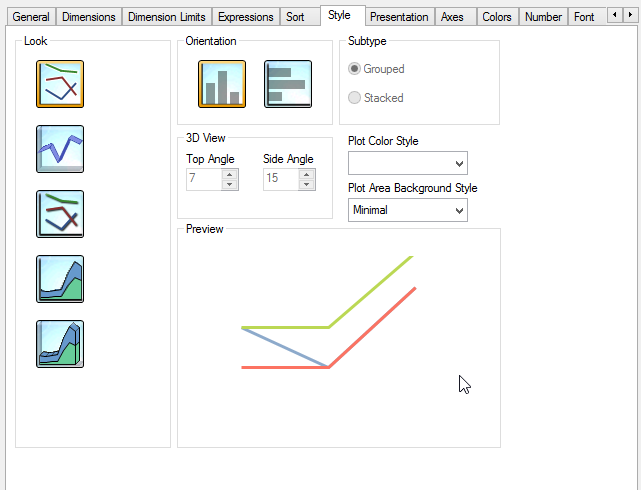Select the Grouped subtype radio button
The image size is (641, 490).
pyautogui.click(x=355, y=69)
